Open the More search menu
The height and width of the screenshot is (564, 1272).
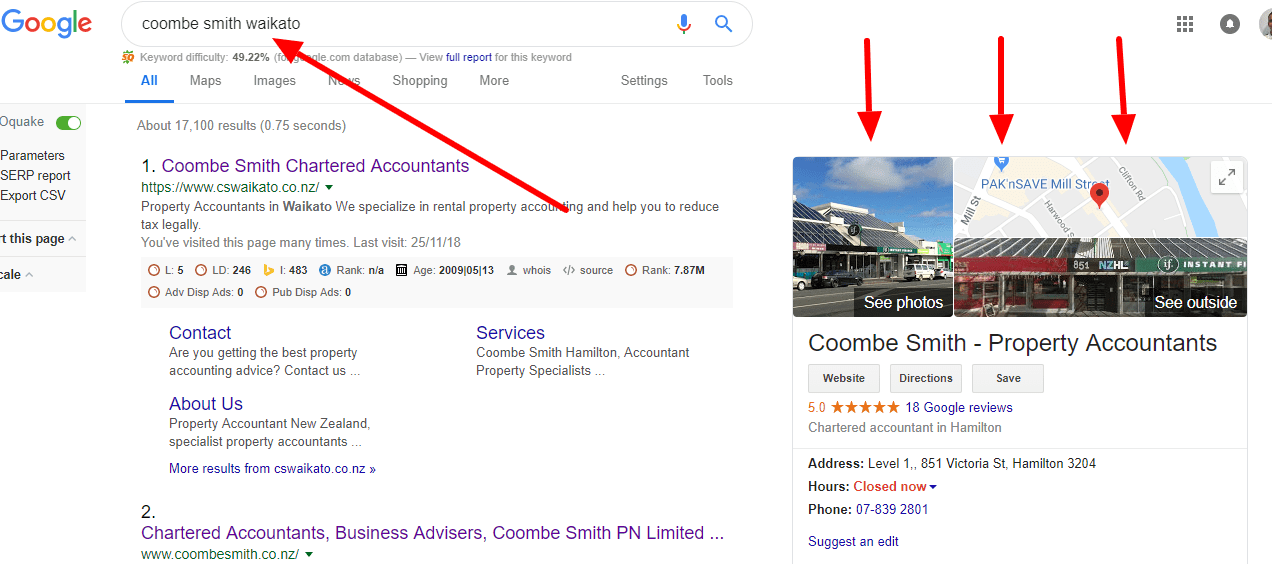(494, 81)
